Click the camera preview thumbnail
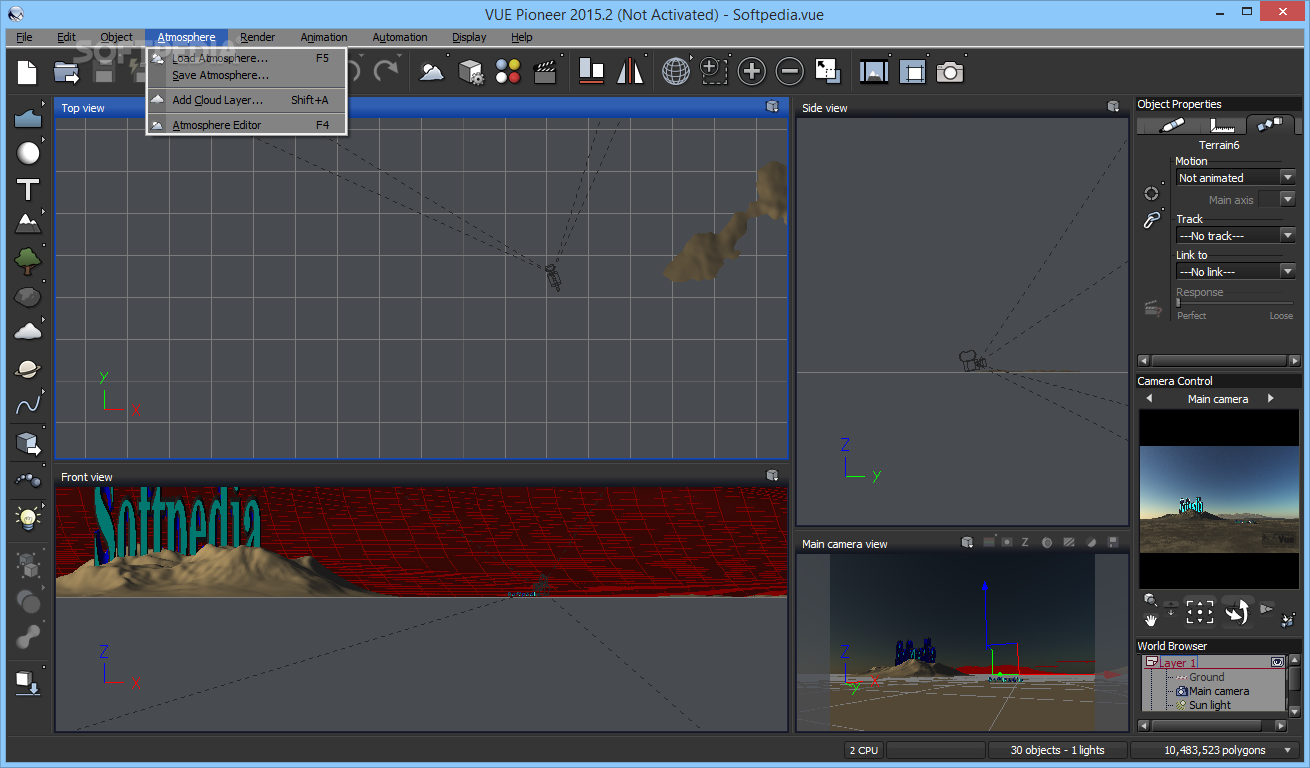 point(1217,498)
